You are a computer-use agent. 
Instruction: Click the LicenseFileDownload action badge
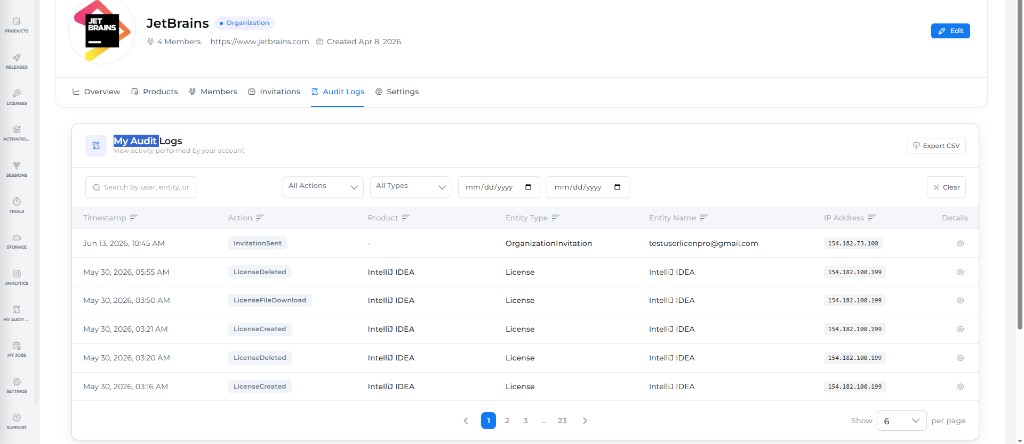(270, 300)
